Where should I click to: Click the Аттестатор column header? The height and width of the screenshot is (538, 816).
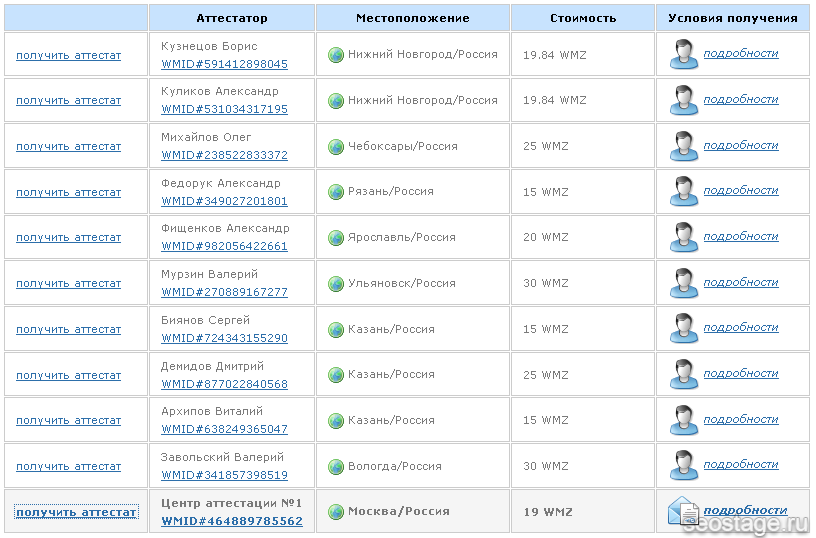tap(232, 18)
